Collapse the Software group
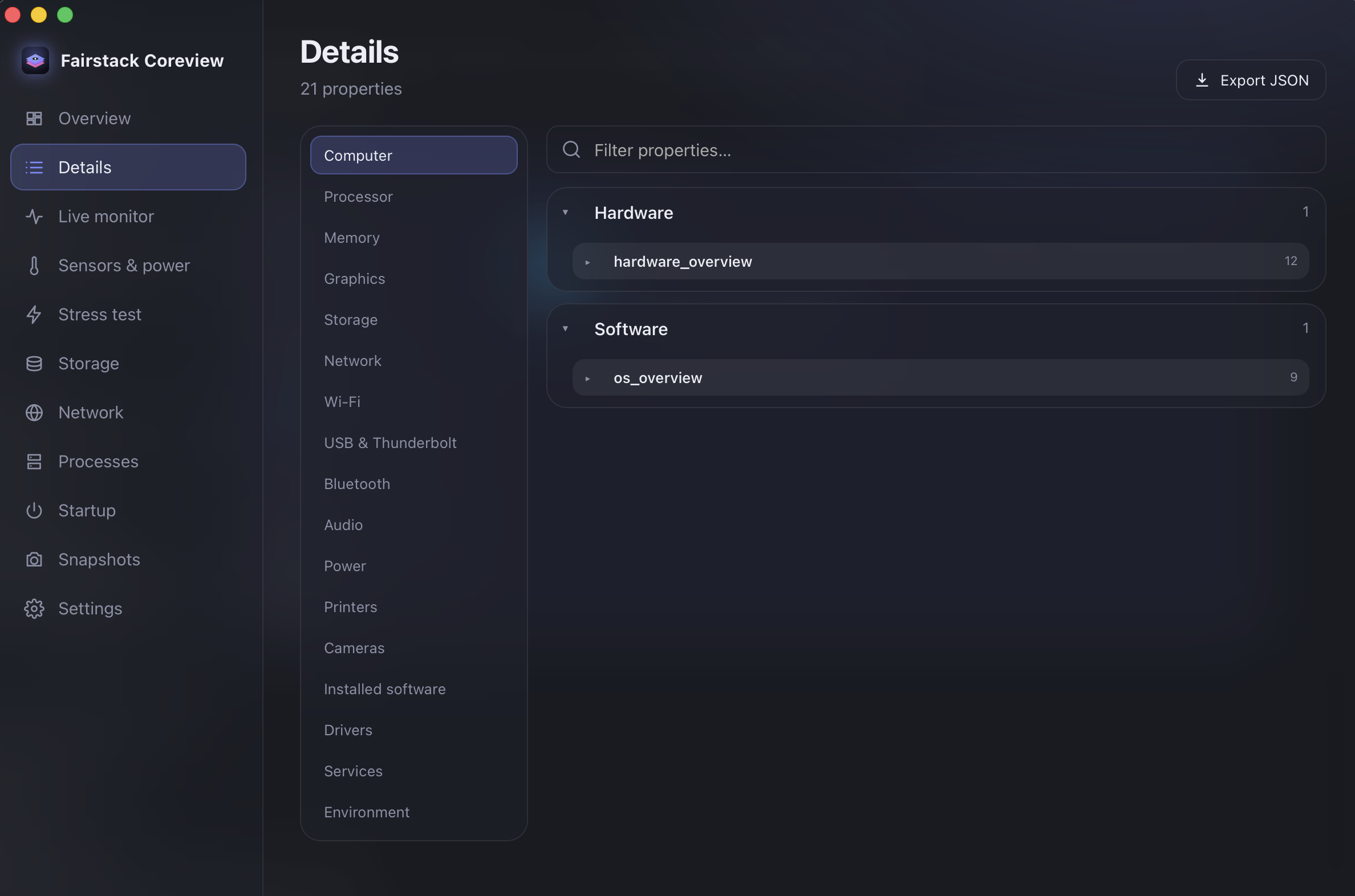1355x896 pixels. coord(566,328)
